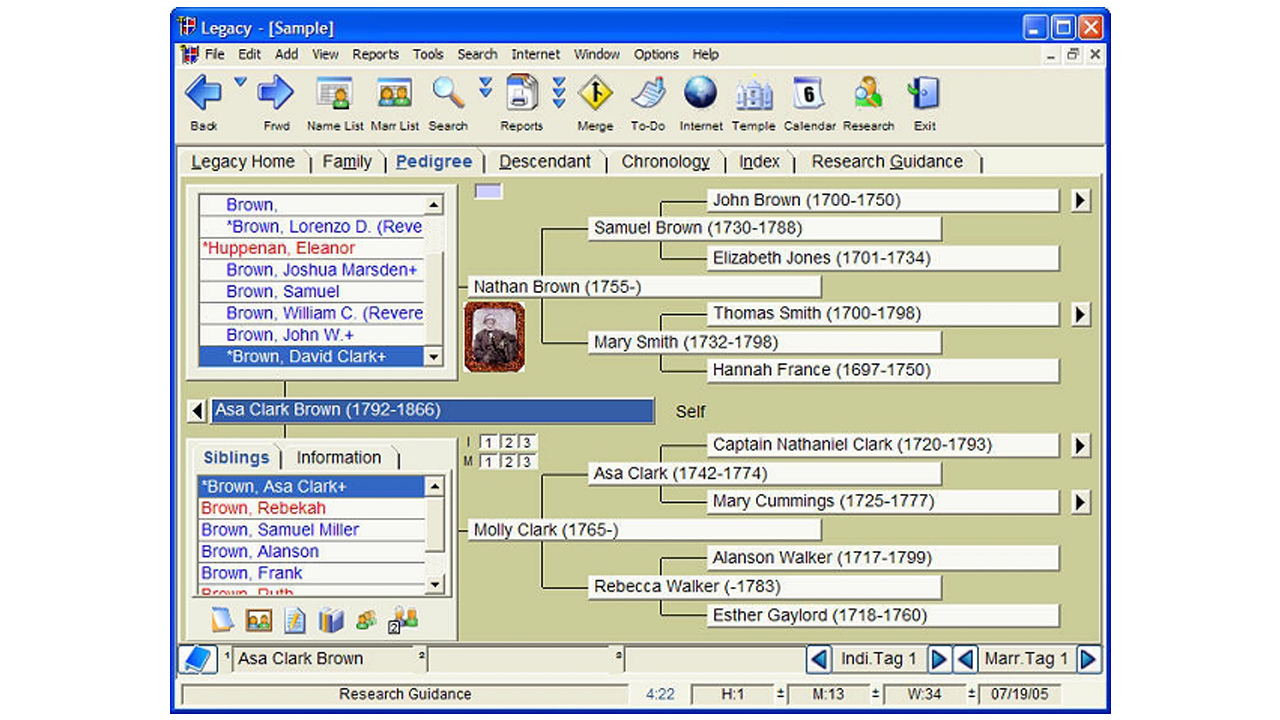Viewport: 1280px width, 720px height.
Task: Open the Tools menu
Action: click(428, 54)
